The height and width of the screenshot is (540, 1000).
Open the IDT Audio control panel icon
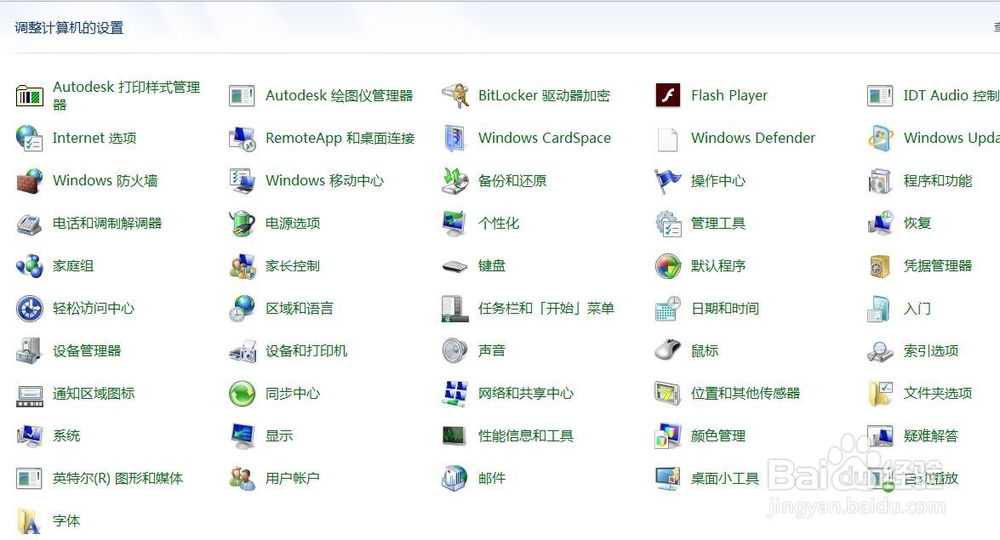[880, 96]
